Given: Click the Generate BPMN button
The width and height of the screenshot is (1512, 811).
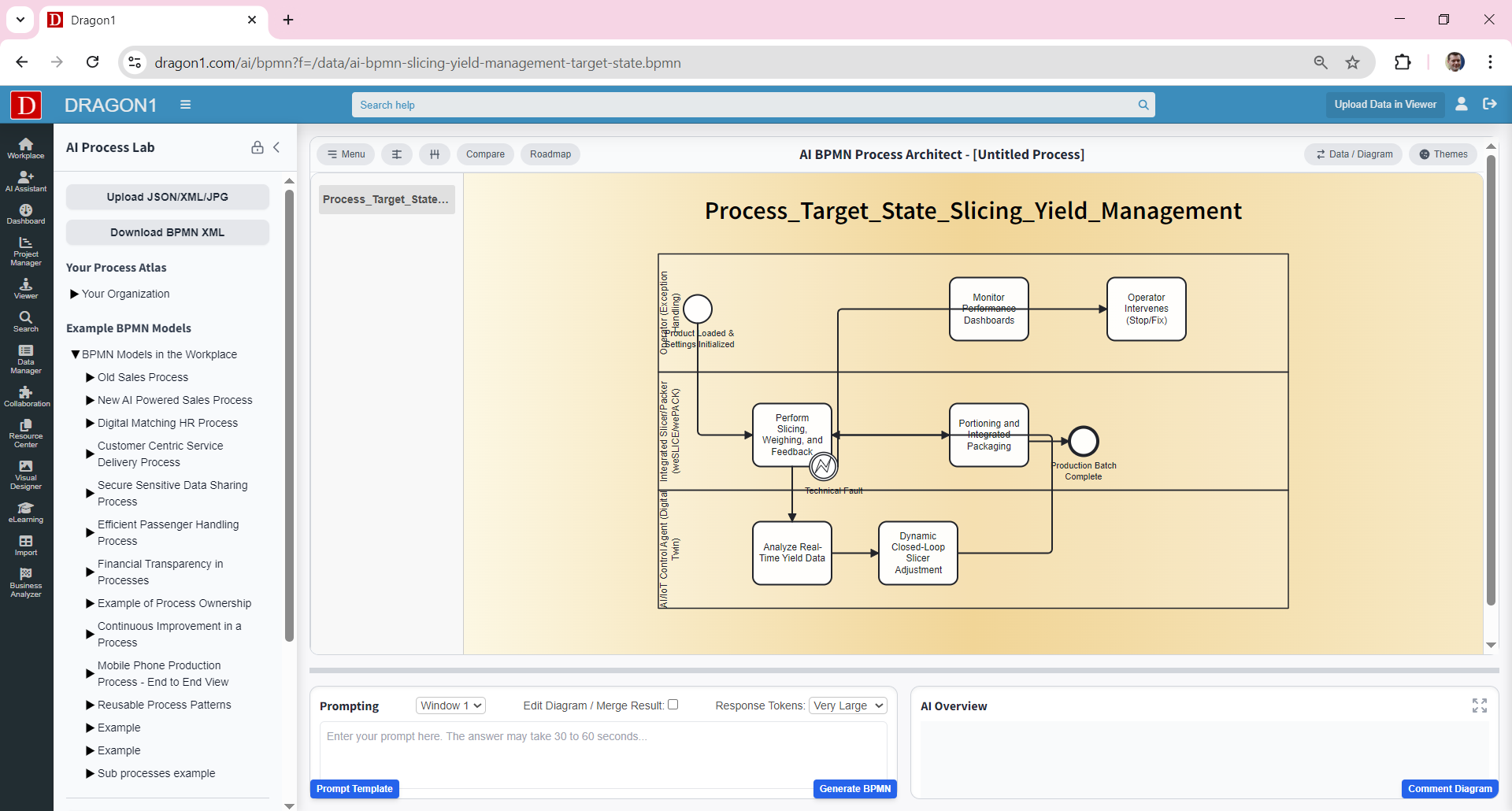Looking at the screenshot, I should 854,788.
